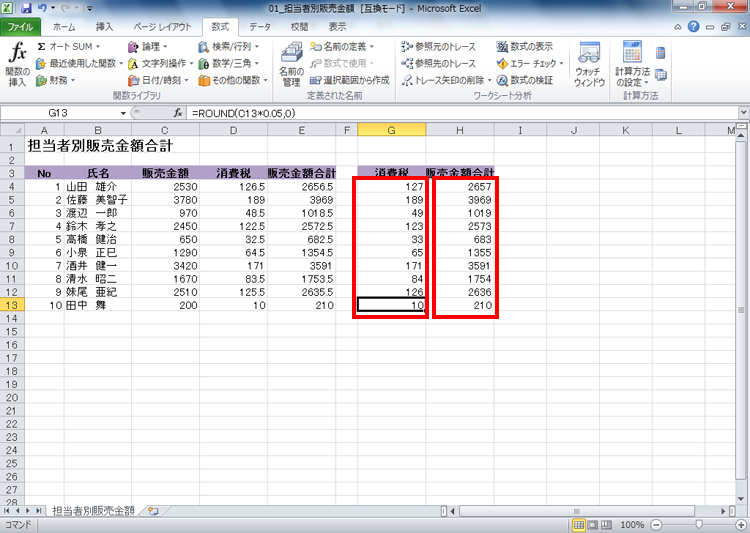The image size is (750, 533).
Task: Minimize the ribbon with caret icon
Action: coord(677,27)
